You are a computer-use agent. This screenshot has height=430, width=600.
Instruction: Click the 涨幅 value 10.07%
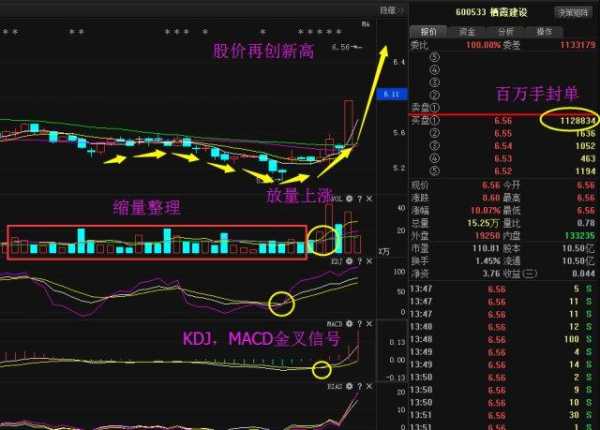pyautogui.click(x=486, y=211)
